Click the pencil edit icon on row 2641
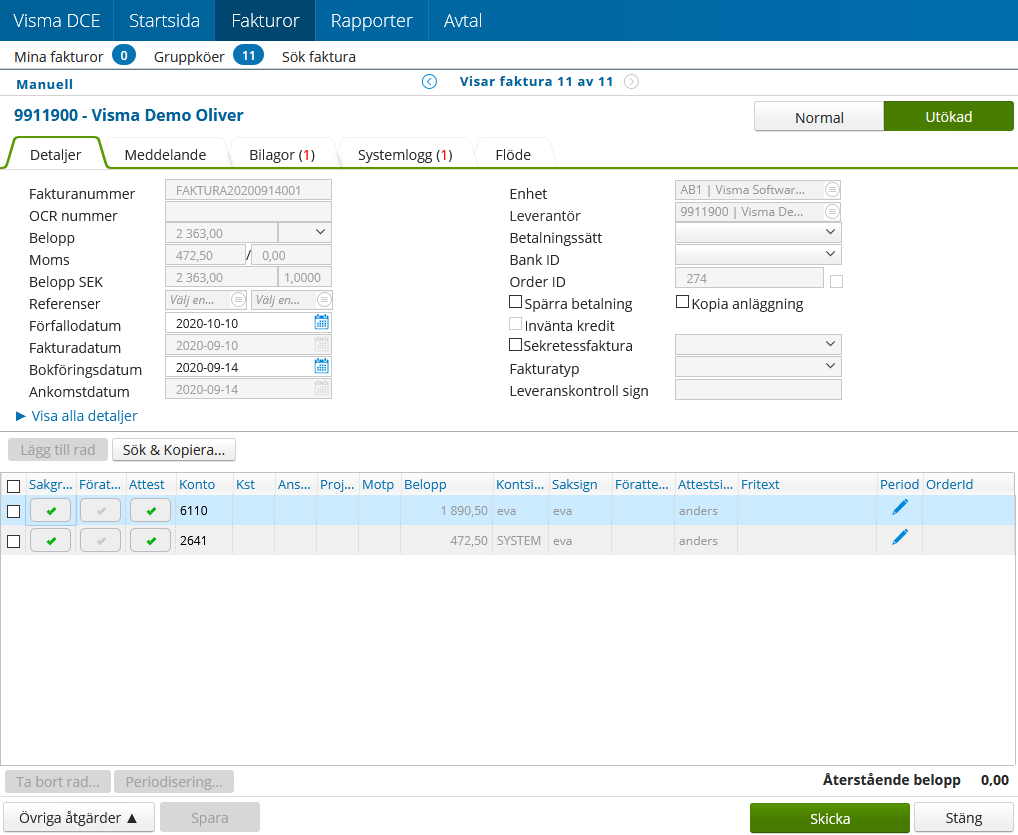This screenshot has height=835, width=1018. 899,537
